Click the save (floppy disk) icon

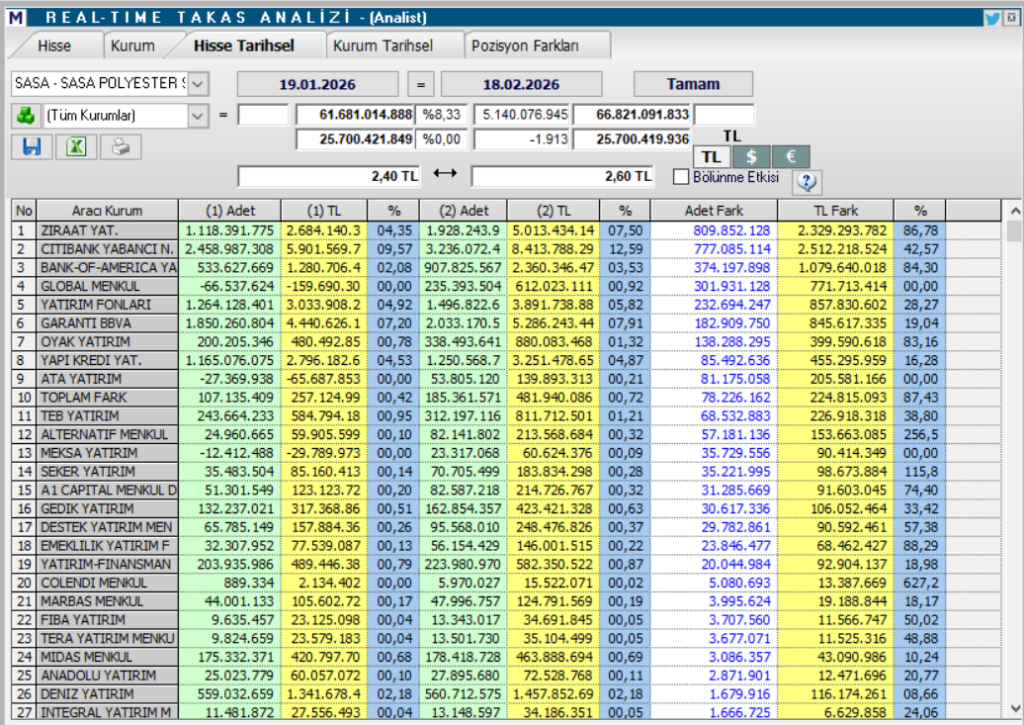click(x=31, y=147)
